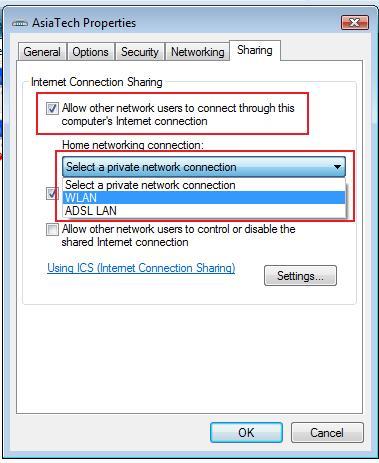The image size is (379, 463).
Task: Cancel the properties dialog
Action: [327, 433]
